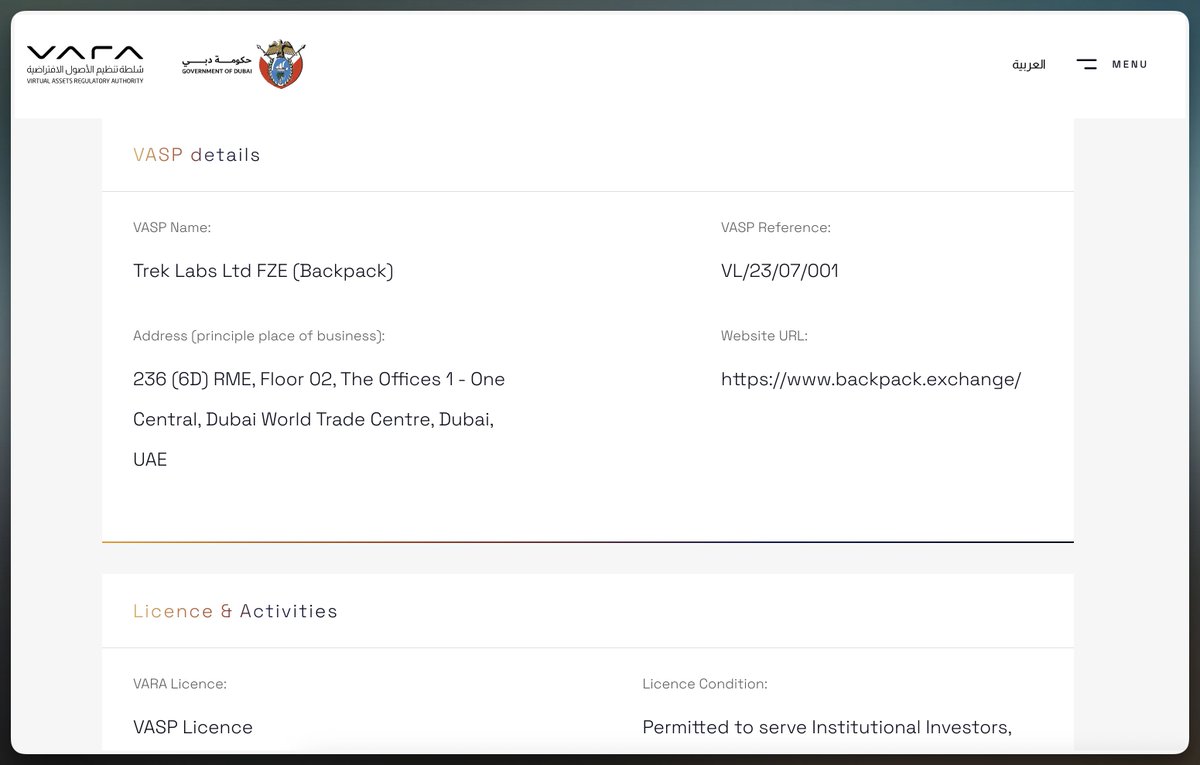Screen dimensions: 1200x765
Task: Select the Address (principle place of business) label
Action: [x=259, y=336]
